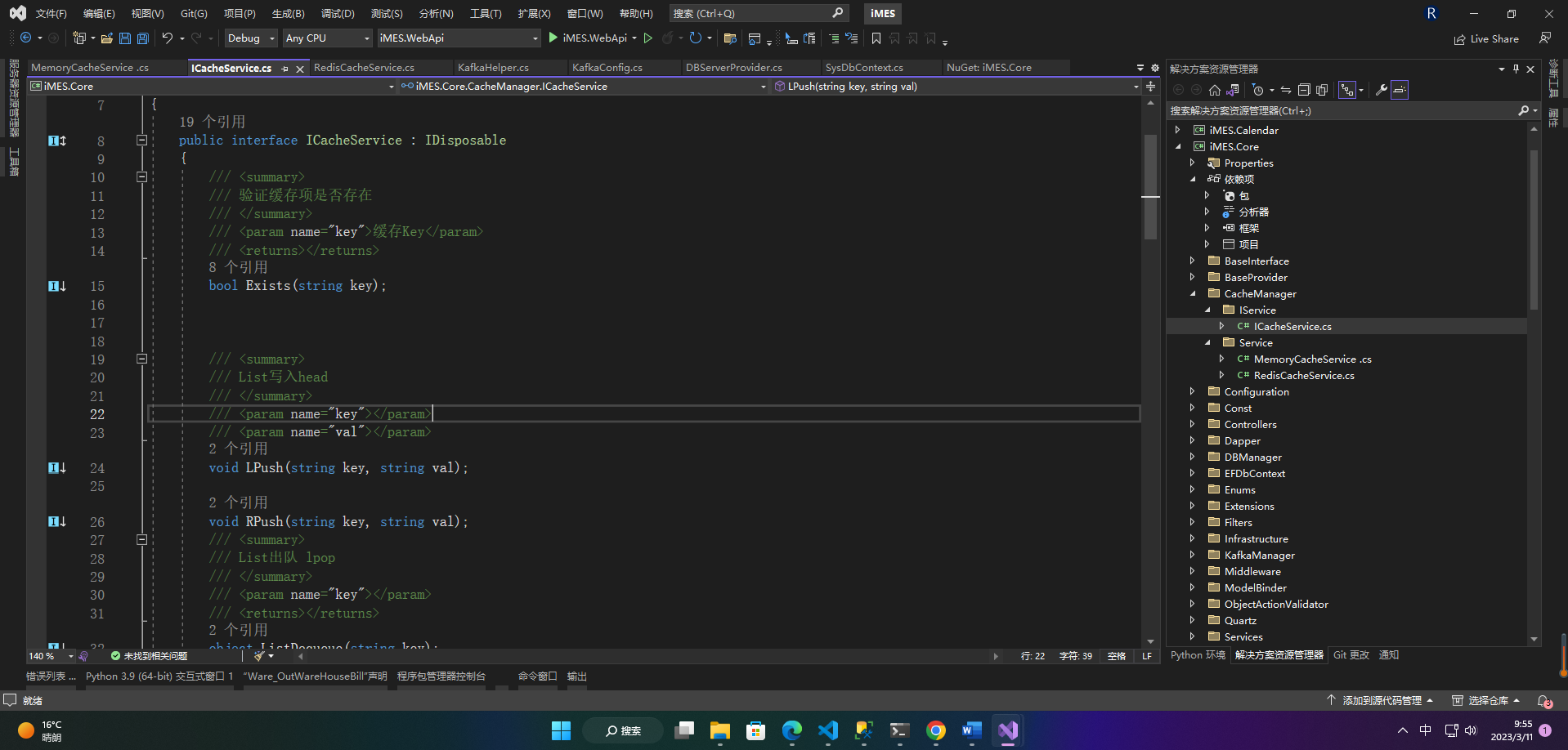Collapse all icon in Solution Explorer

[x=1304, y=90]
